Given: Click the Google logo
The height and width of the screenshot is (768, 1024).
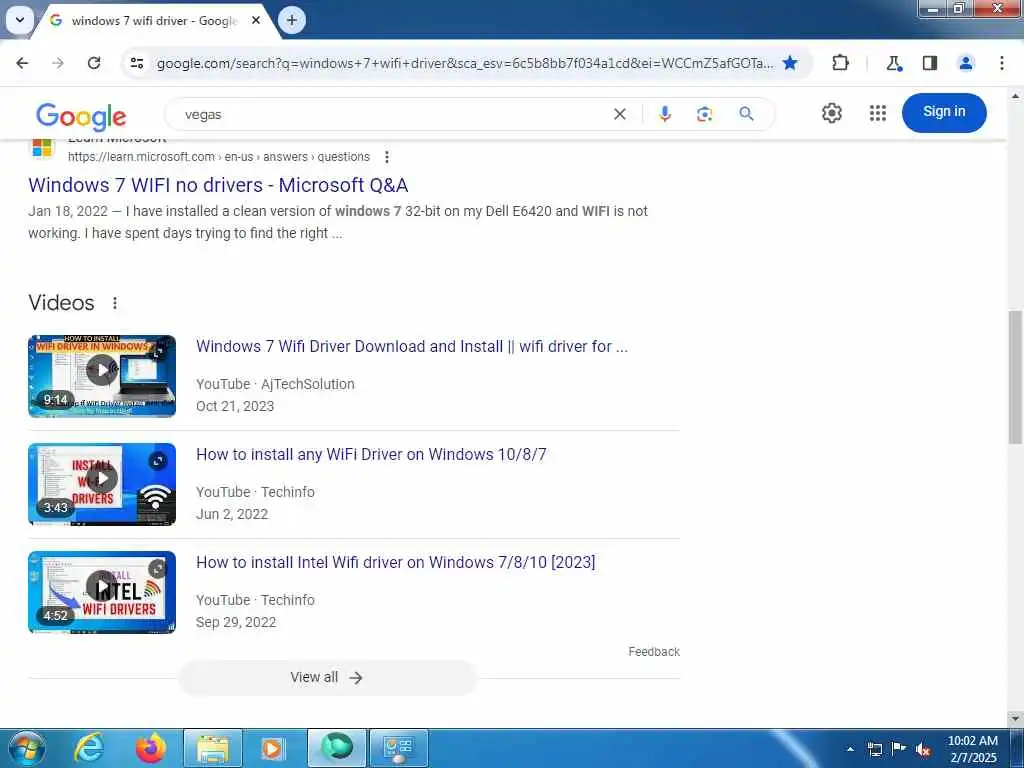Looking at the screenshot, I should coord(81,116).
